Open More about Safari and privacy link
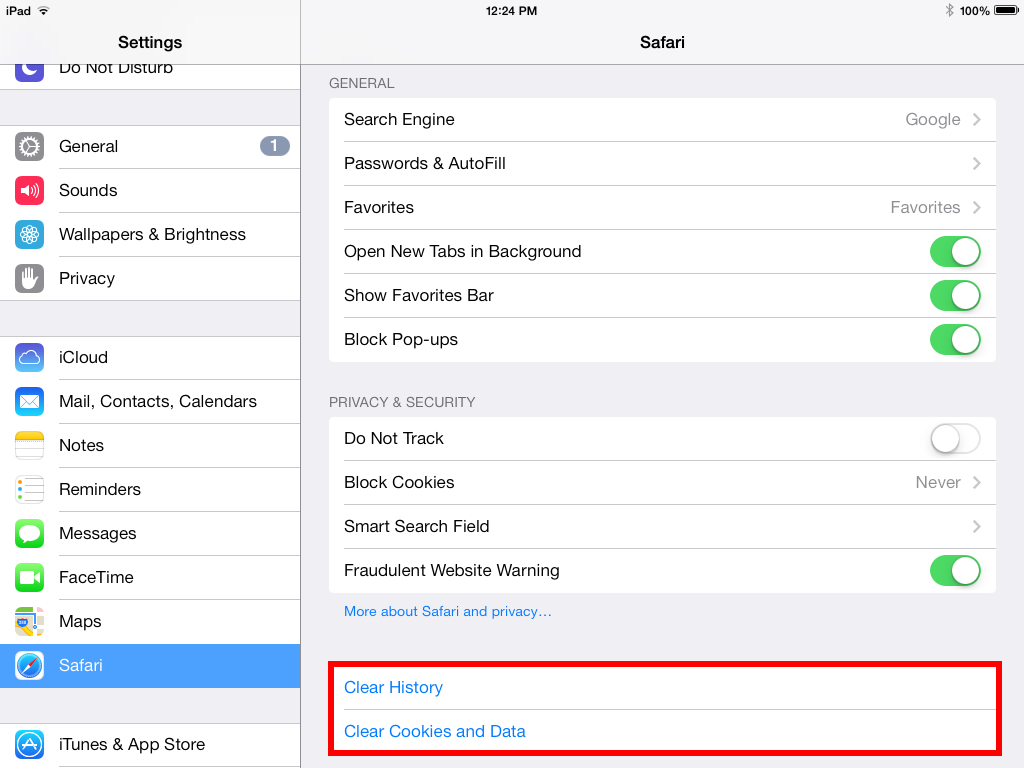The height and width of the screenshot is (768, 1024). pos(448,612)
